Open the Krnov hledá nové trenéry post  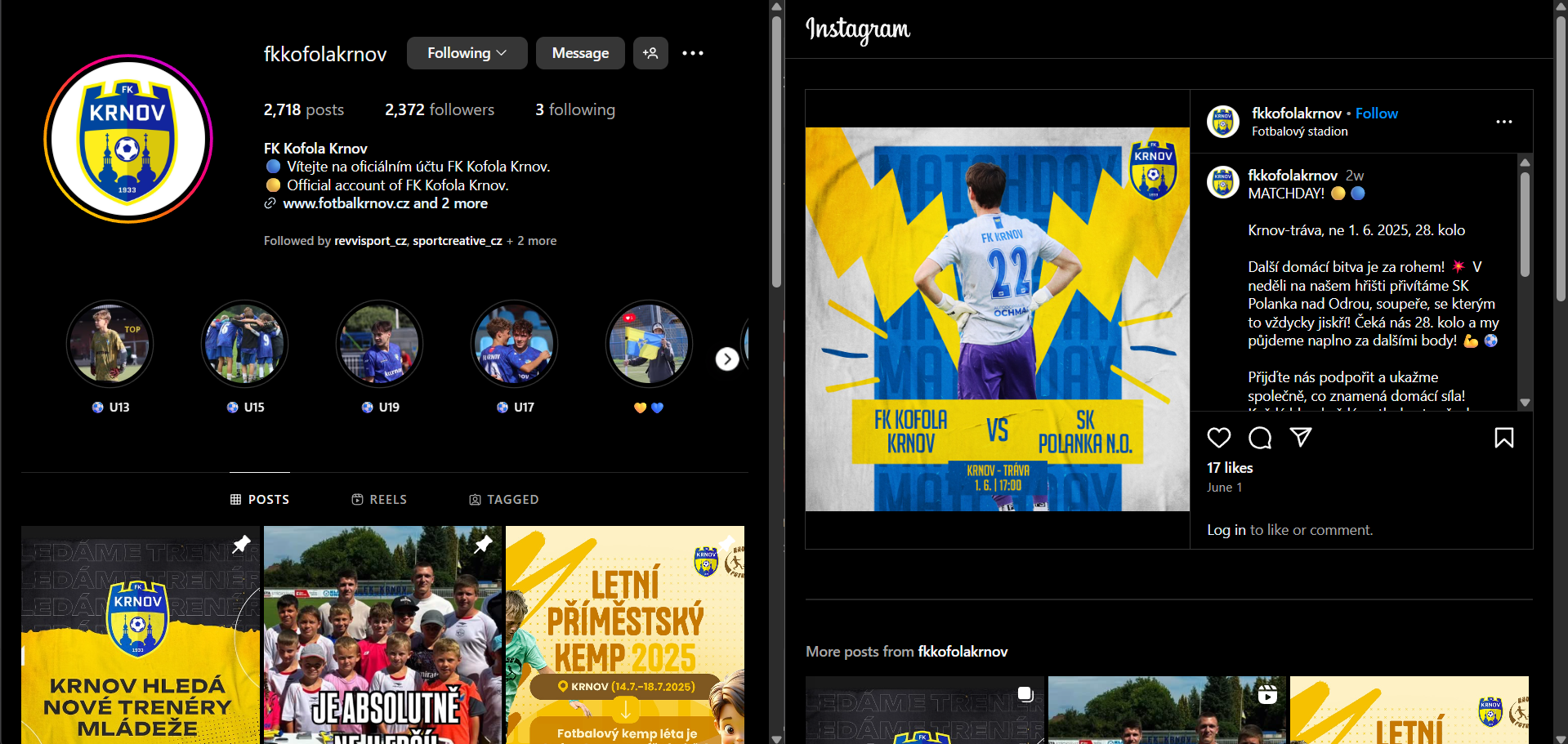141,635
